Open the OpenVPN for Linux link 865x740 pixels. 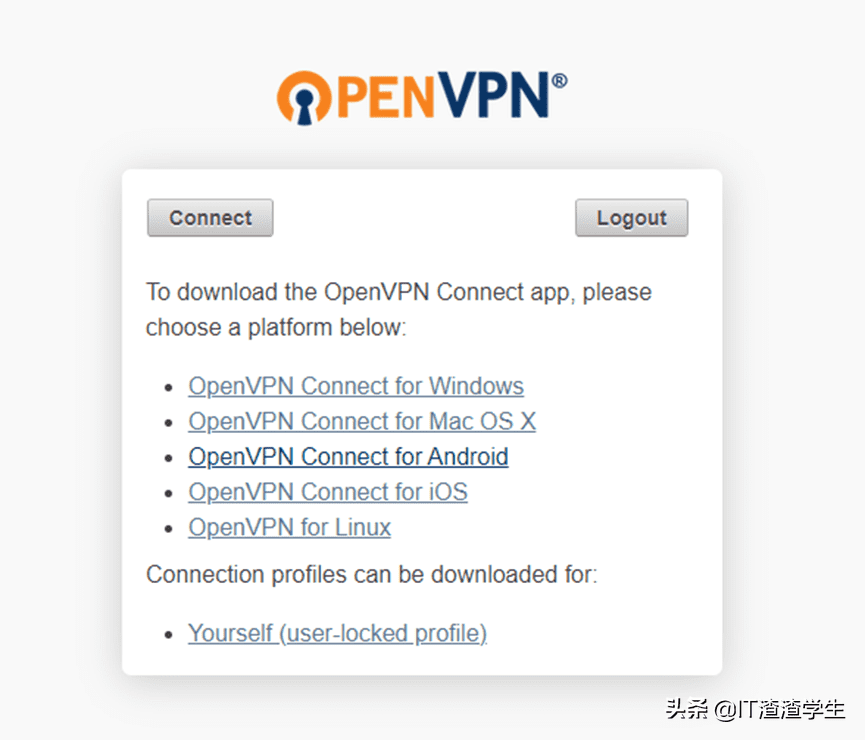(290, 527)
